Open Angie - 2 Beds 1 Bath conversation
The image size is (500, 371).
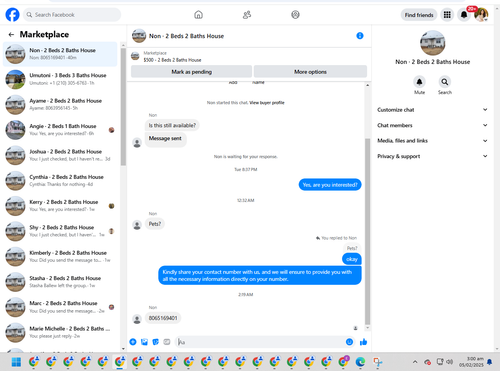(x=60, y=130)
